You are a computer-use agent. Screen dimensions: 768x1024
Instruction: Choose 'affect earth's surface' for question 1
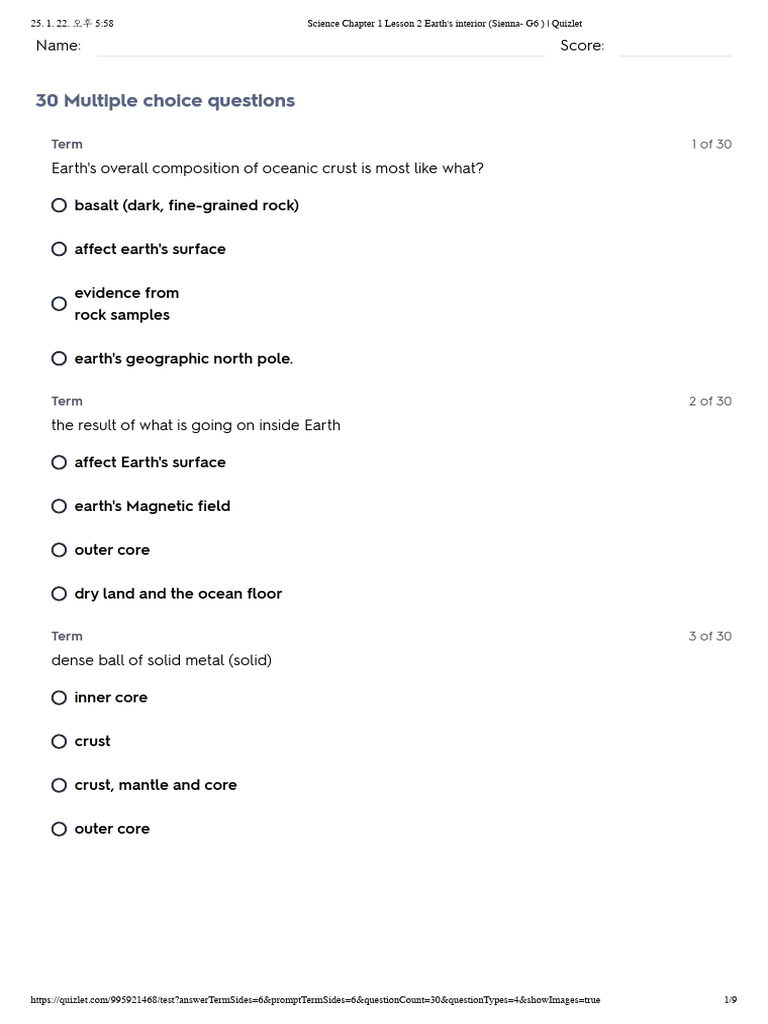coord(59,249)
